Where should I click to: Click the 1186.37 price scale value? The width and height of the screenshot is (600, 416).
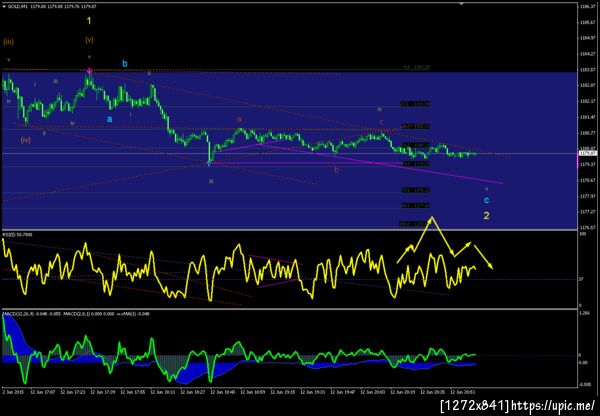(588, 7)
